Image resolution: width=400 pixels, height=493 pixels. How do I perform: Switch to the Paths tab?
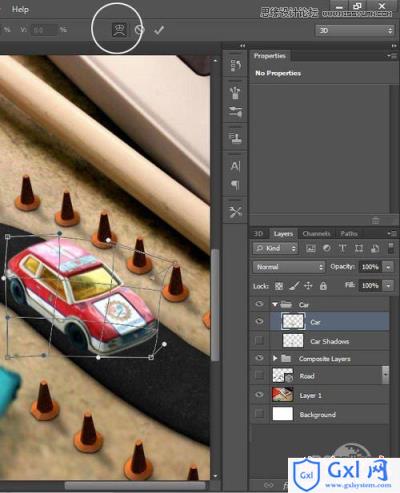point(349,234)
